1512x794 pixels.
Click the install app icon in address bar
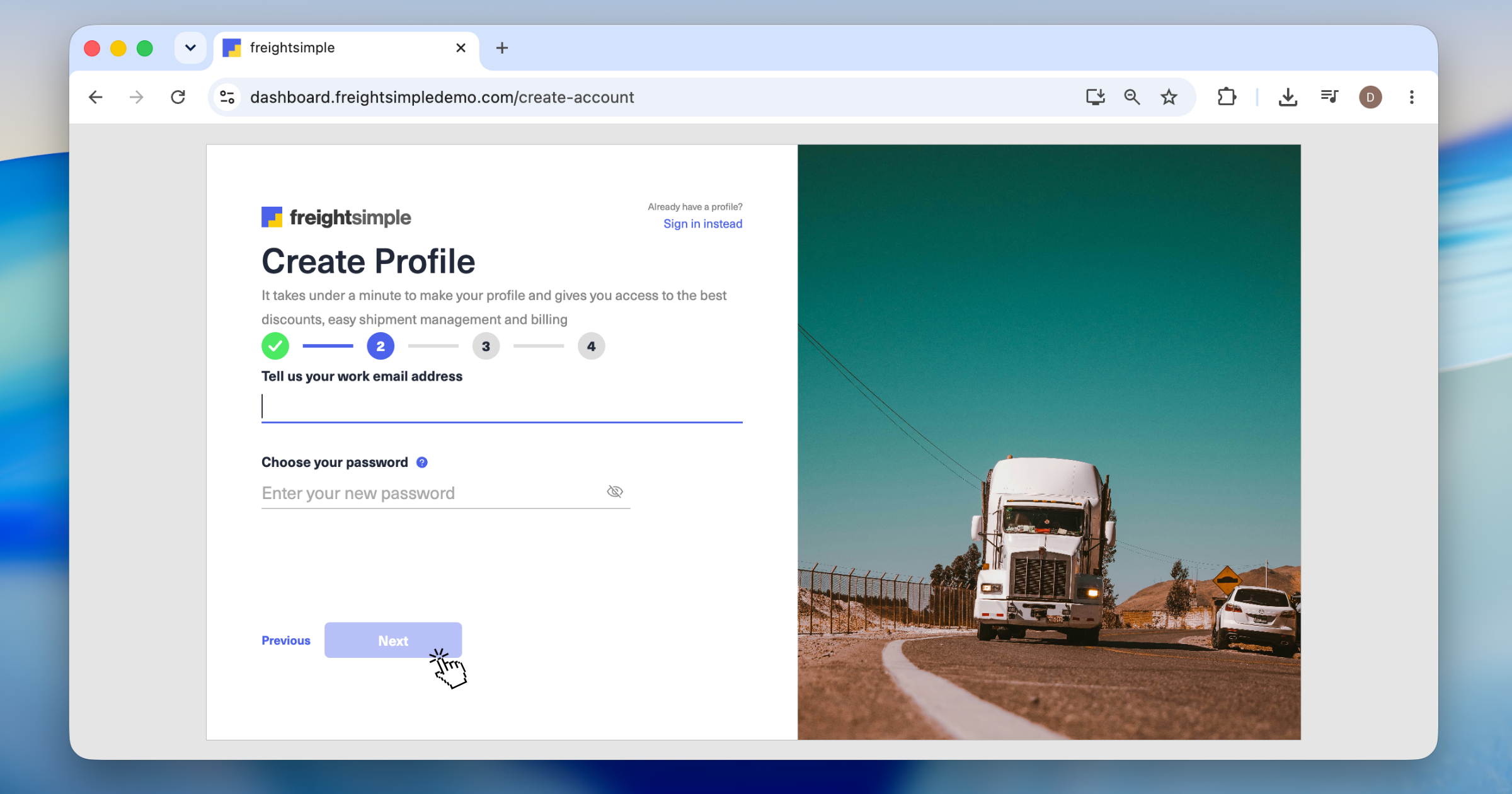point(1096,97)
